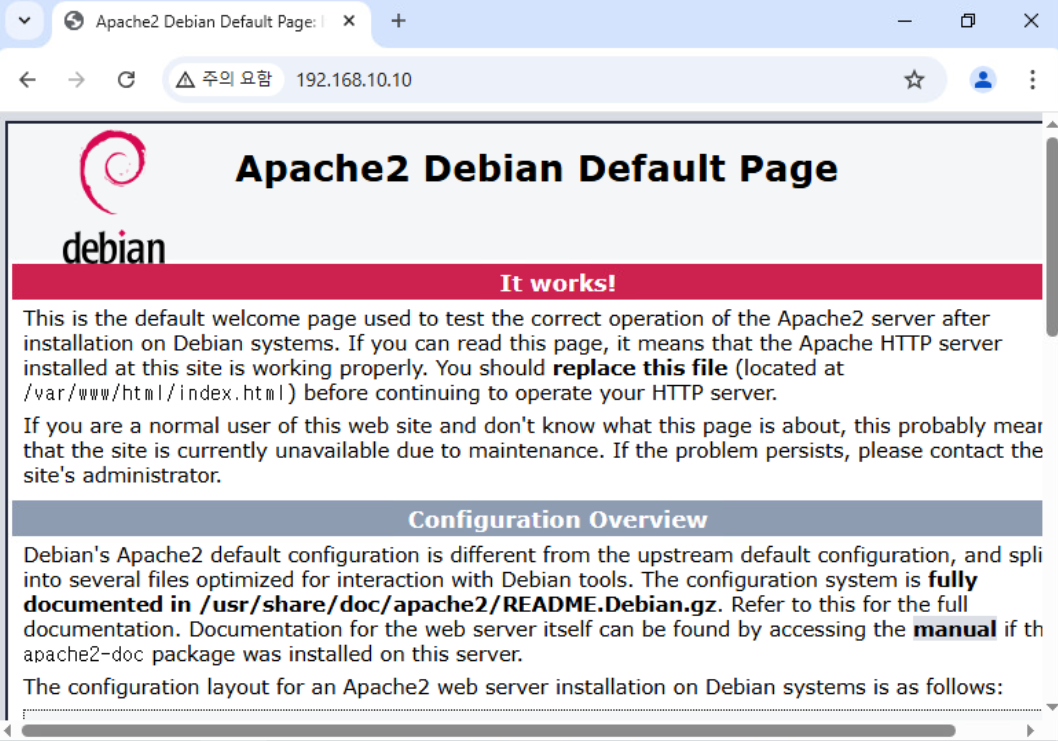The height and width of the screenshot is (741, 1058).
Task: Click the 'apache2-doc' package name text
Action: (84, 654)
